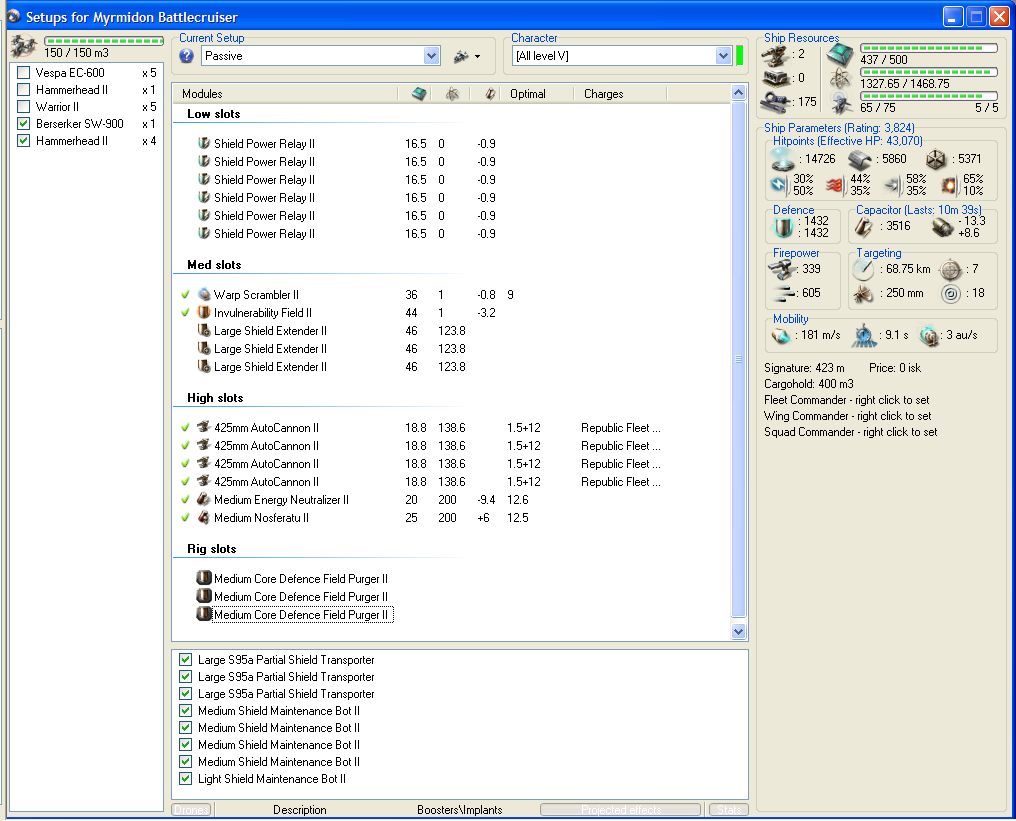The height and width of the screenshot is (821, 1016).
Task: Click the Invulnerability Field II module icon
Action: 204,313
